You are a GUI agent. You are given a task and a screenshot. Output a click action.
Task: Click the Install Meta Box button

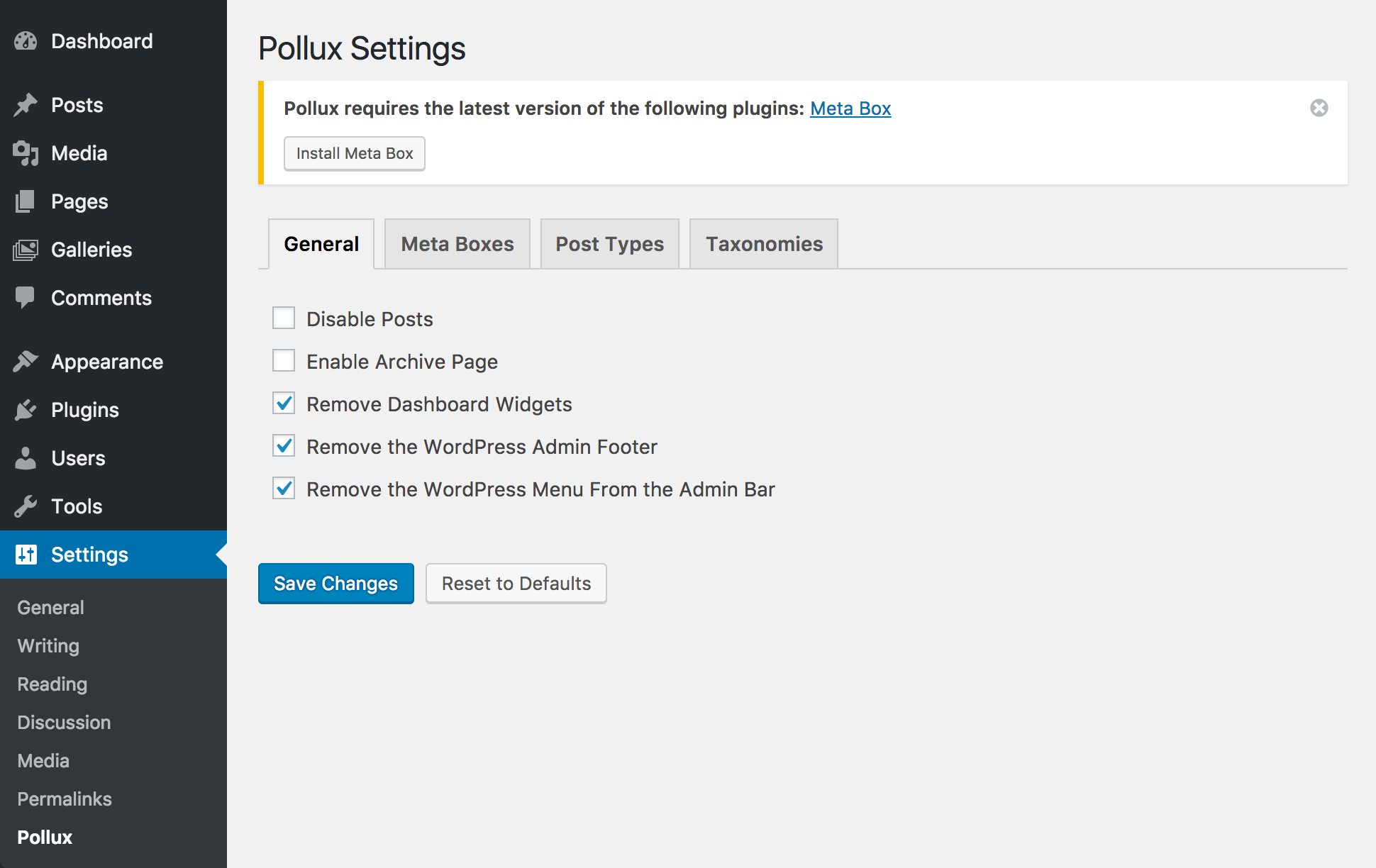(x=355, y=153)
